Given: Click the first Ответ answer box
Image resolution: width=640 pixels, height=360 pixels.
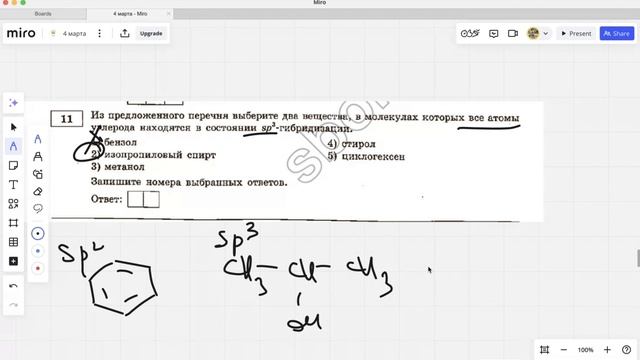Looking at the screenshot, I should 135,199.
